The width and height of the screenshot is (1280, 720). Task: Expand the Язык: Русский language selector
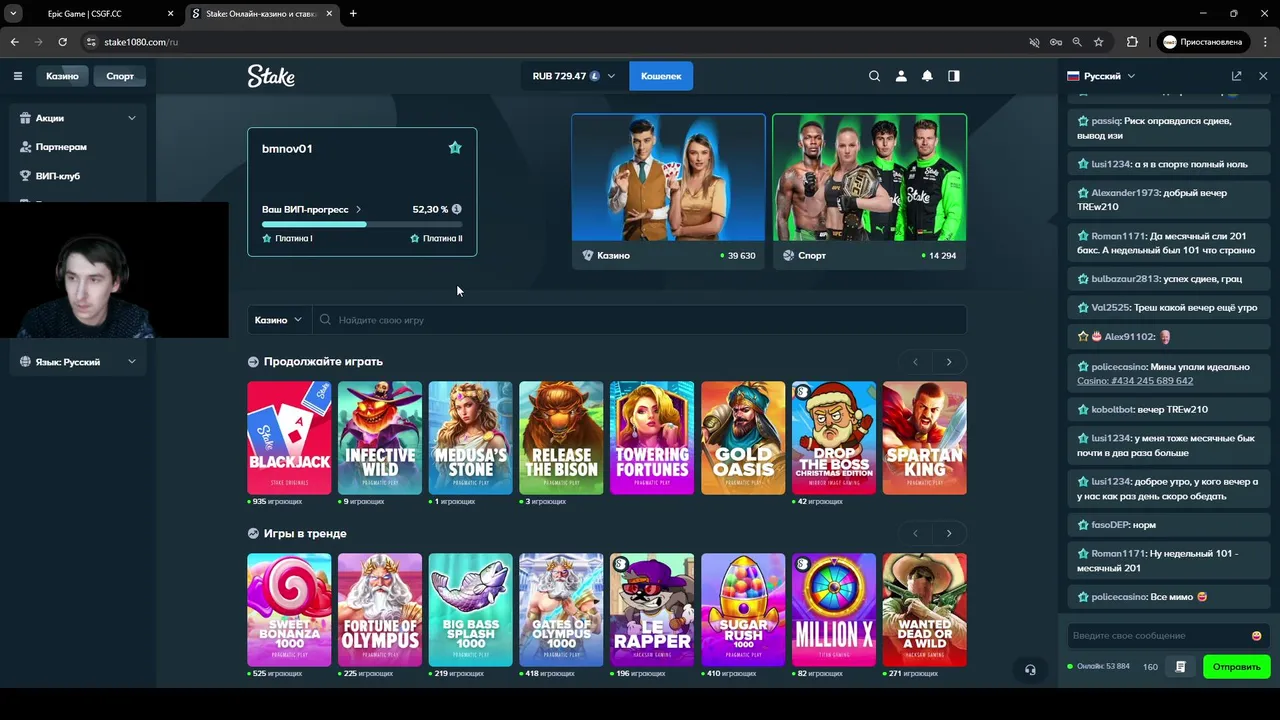(x=78, y=362)
